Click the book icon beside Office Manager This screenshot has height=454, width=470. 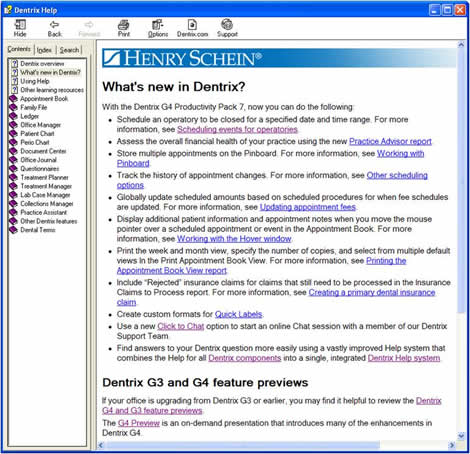point(13,125)
